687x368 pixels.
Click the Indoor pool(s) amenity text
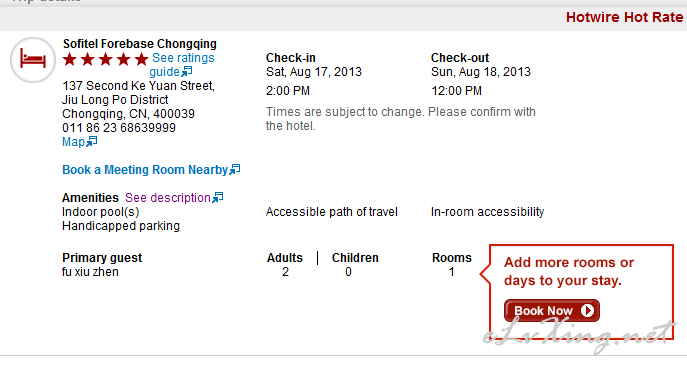click(101, 212)
